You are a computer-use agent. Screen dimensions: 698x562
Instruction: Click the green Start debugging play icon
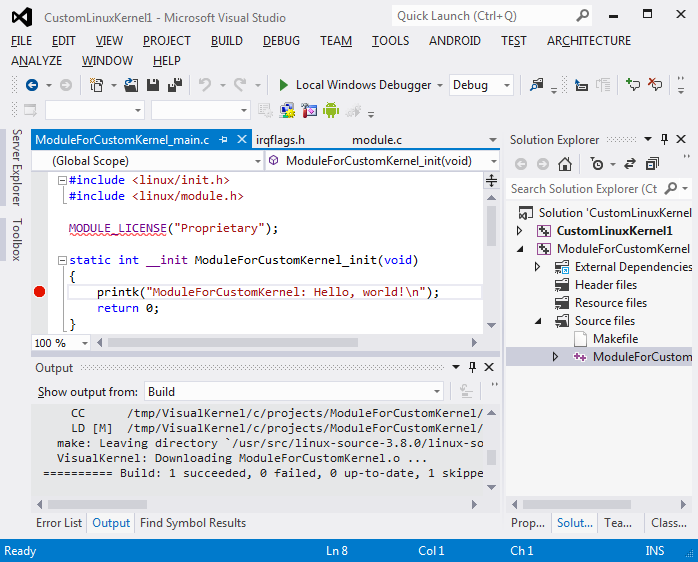pyautogui.click(x=283, y=85)
